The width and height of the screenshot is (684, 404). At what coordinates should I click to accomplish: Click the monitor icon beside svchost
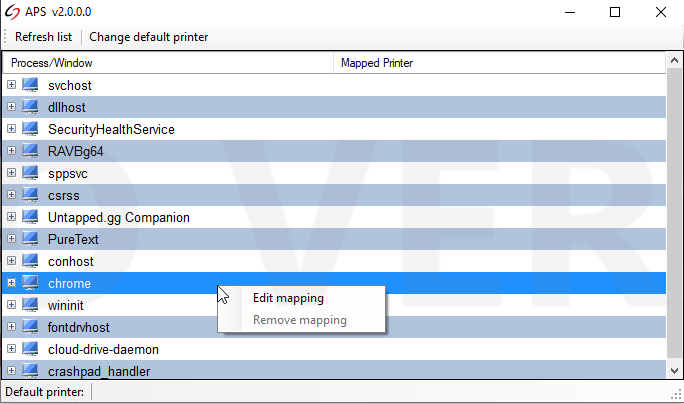pyautogui.click(x=30, y=85)
